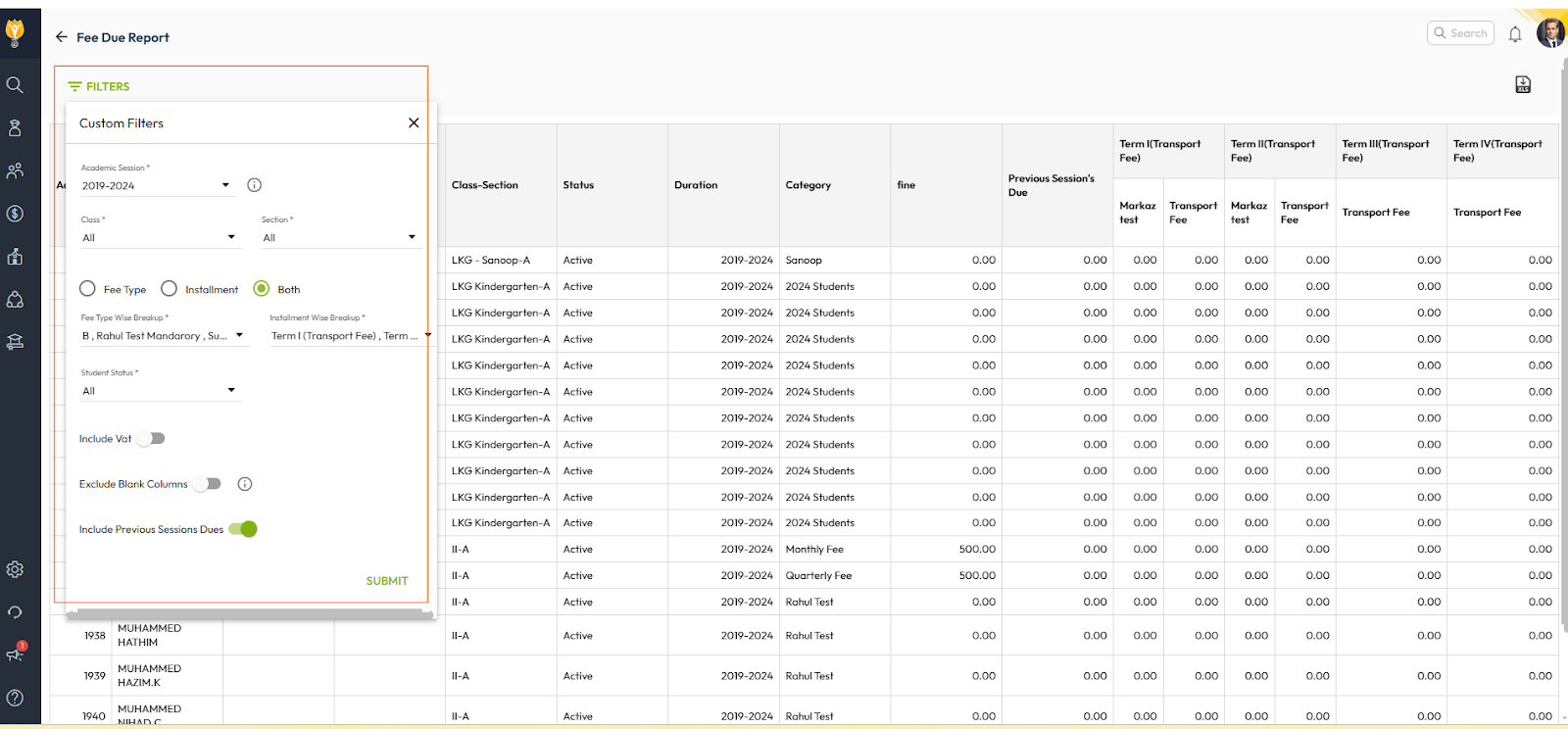Open the fees dollar icon in sidebar
Screen dimensions: 1568x729
15,214
